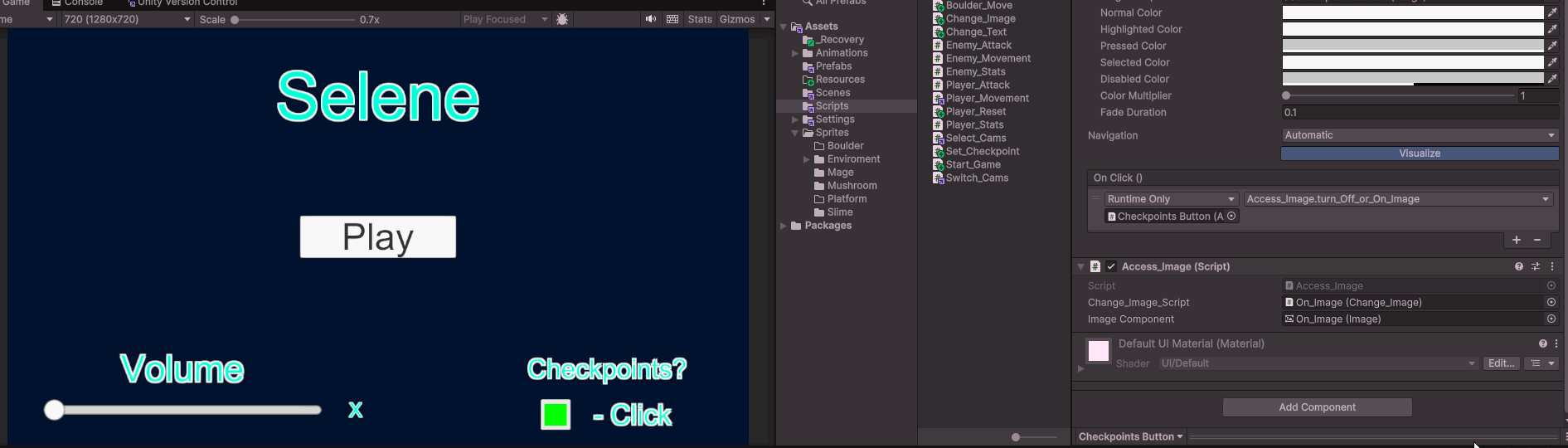Open Access_Image component three-dot menu

(x=1552, y=266)
